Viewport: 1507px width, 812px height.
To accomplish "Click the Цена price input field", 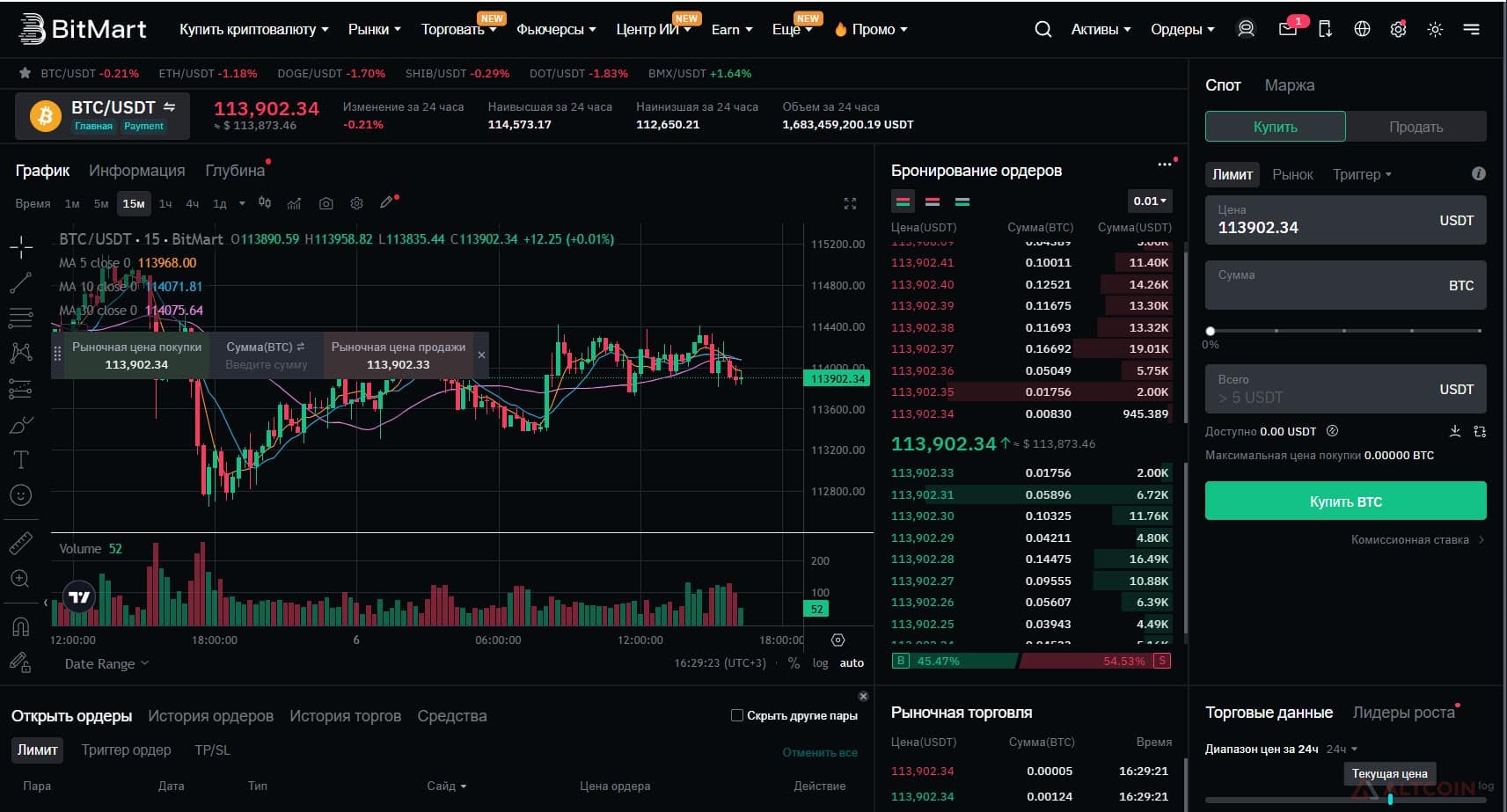I will pyautogui.click(x=1345, y=220).
